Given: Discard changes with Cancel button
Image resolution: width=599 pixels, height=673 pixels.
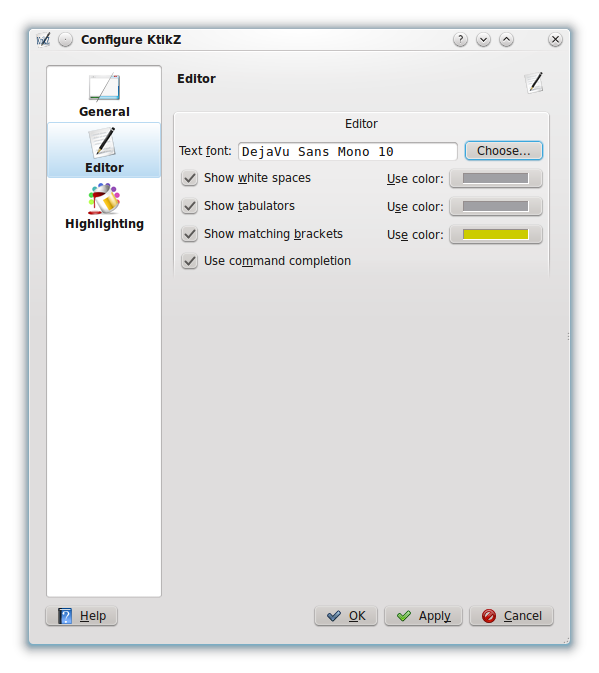Looking at the screenshot, I should point(511,616).
